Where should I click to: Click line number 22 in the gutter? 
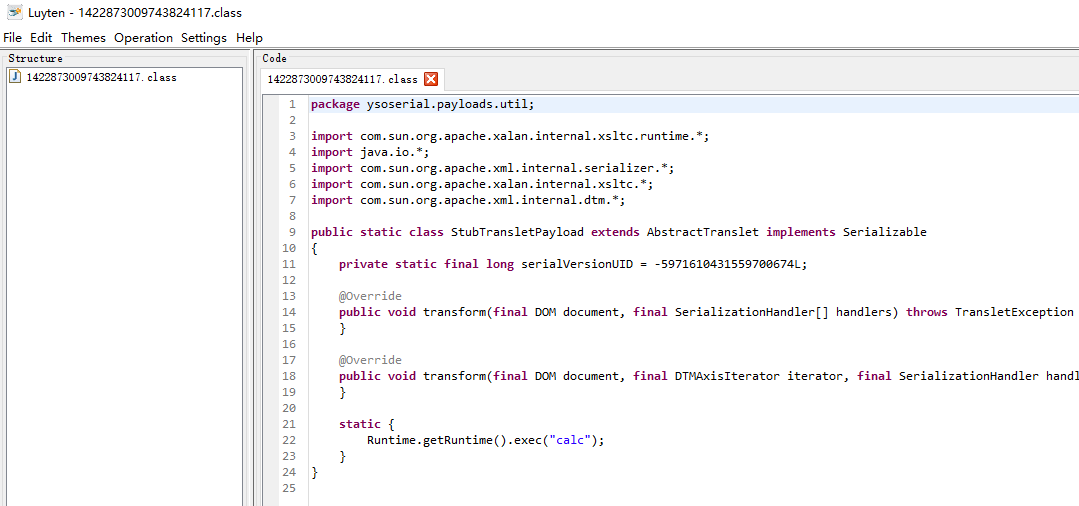(289, 440)
